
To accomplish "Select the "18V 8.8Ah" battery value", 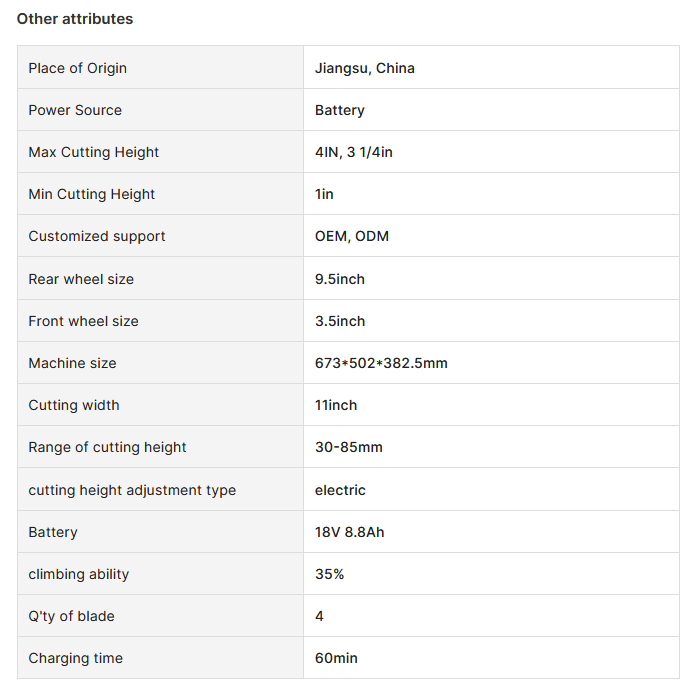I will coord(349,532).
